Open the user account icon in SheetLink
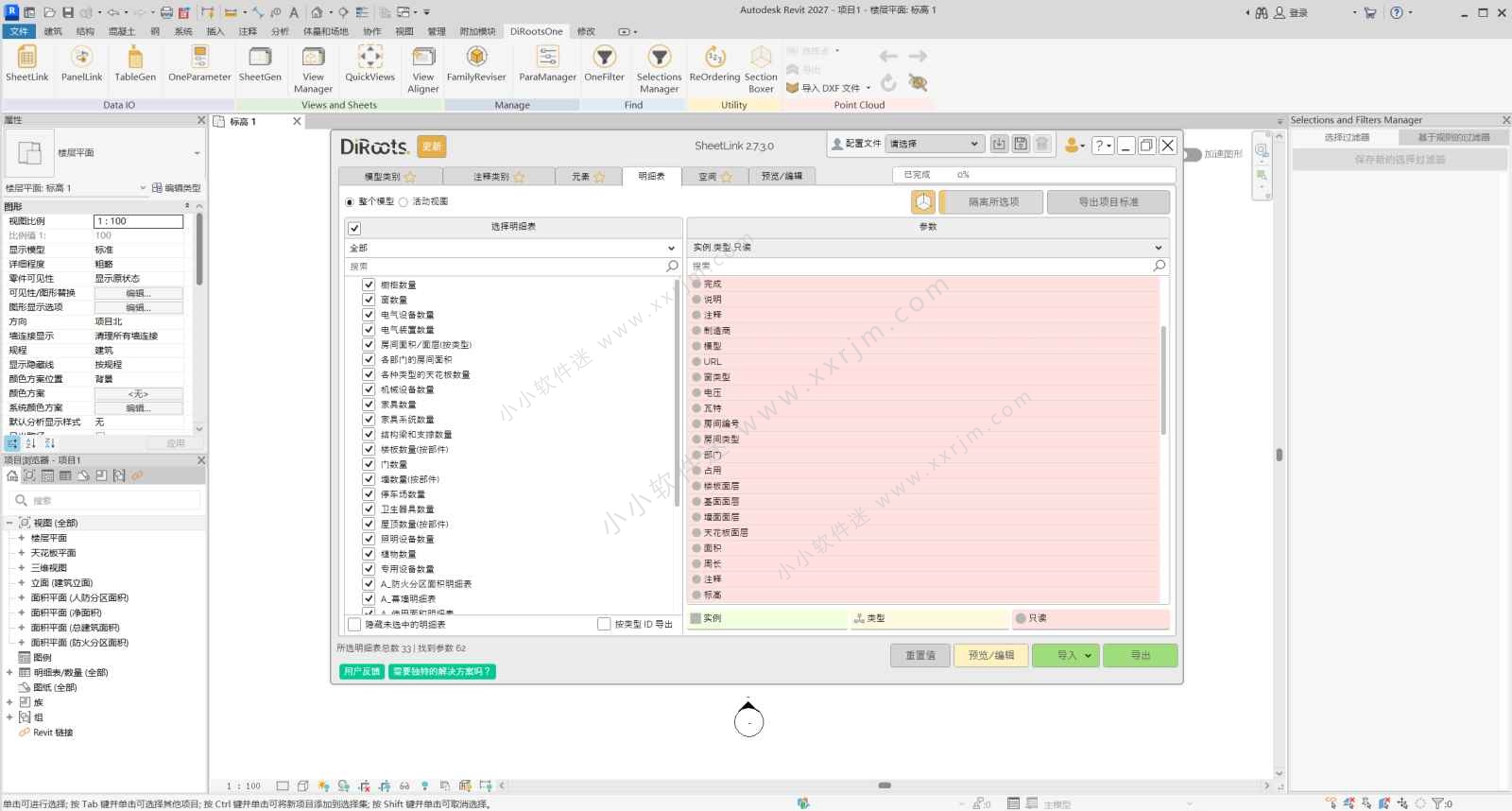 [x=1073, y=145]
